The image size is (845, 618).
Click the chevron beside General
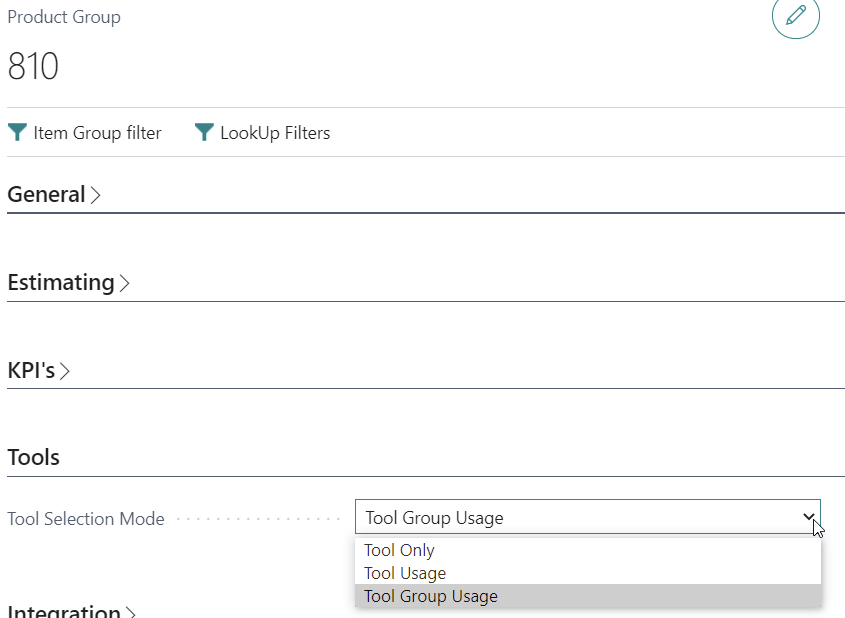96,196
